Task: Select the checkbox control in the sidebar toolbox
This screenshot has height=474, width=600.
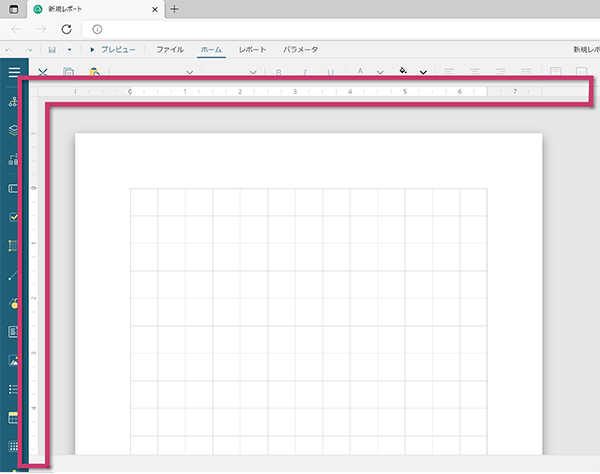Action: [14, 216]
